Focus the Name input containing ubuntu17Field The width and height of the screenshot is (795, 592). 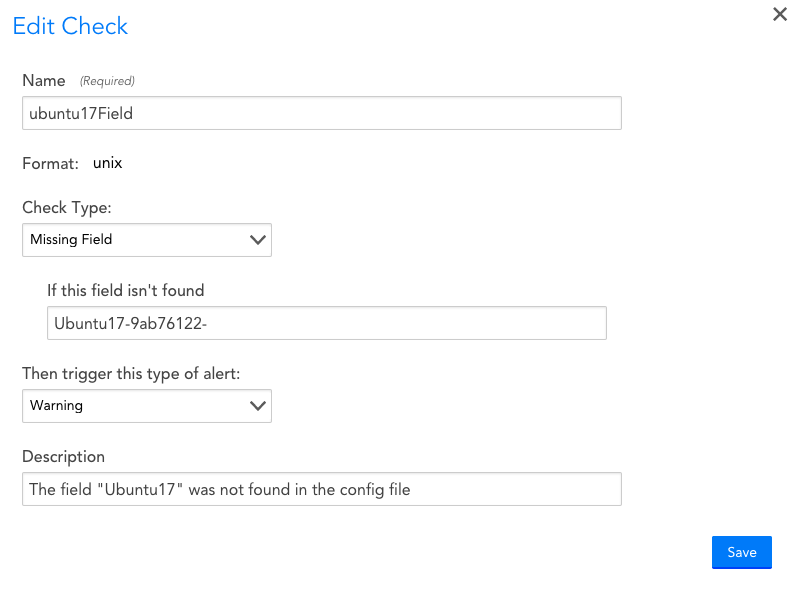[x=322, y=113]
